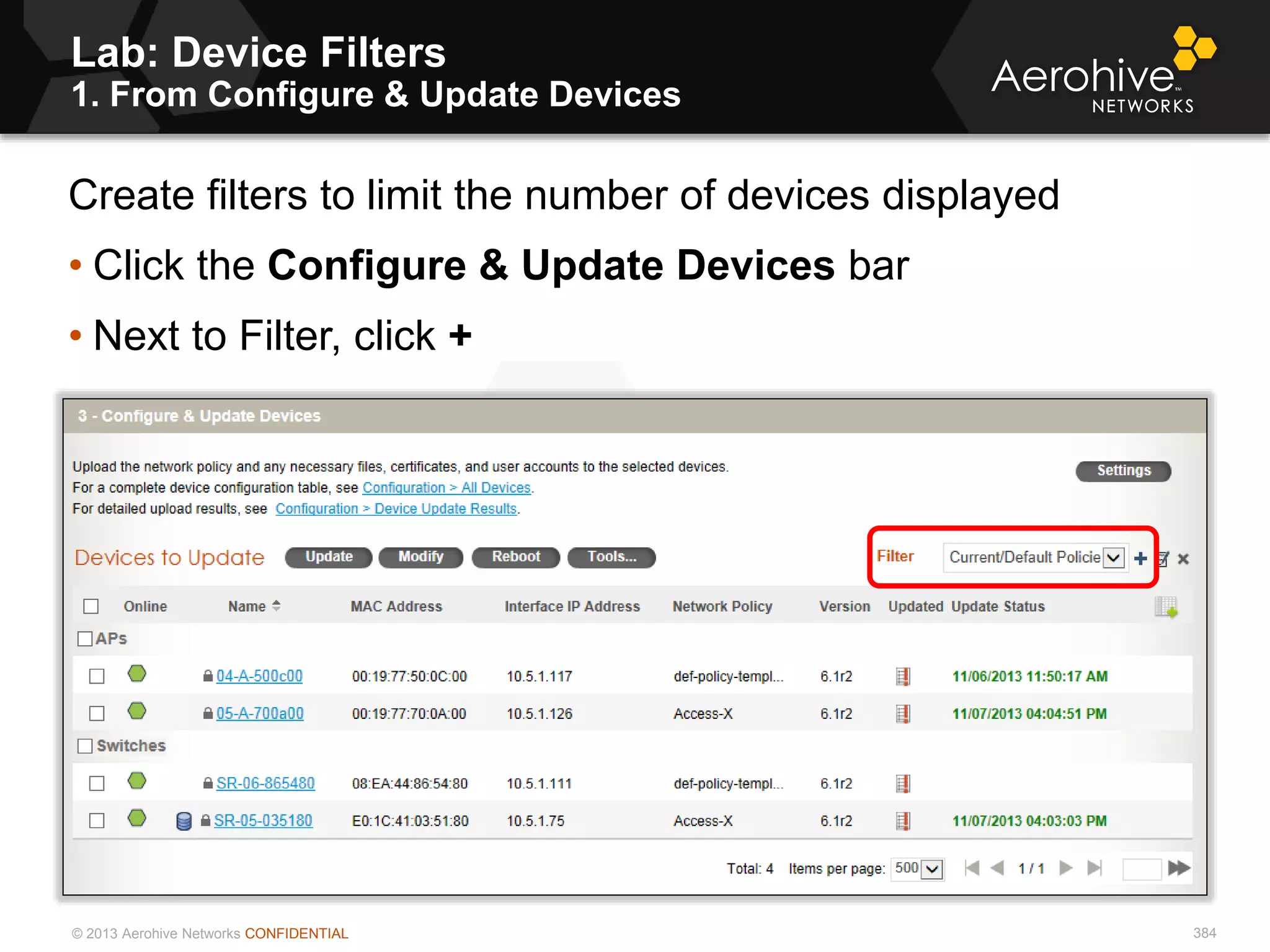The height and width of the screenshot is (952, 1270).
Task: Click the Online column header
Action: (x=145, y=607)
